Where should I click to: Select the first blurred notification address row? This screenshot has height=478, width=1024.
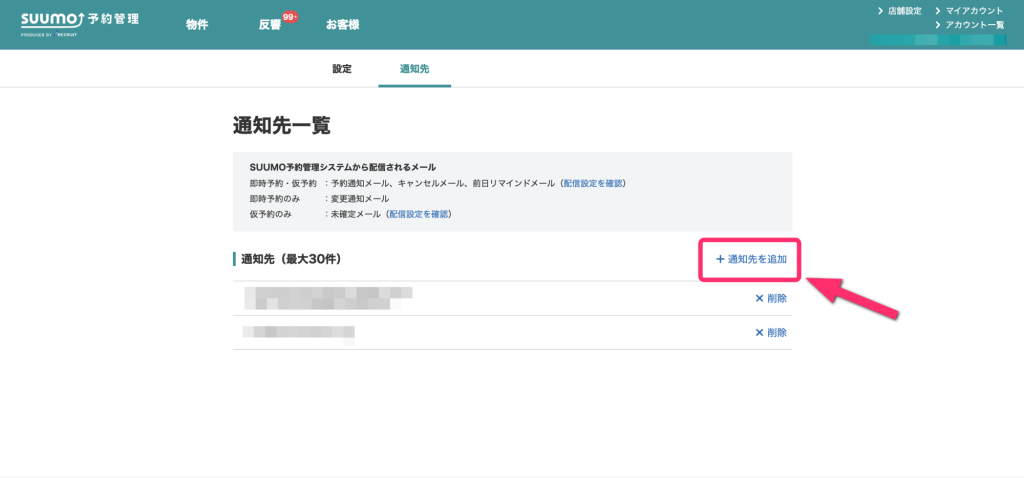(x=330, y=297)
